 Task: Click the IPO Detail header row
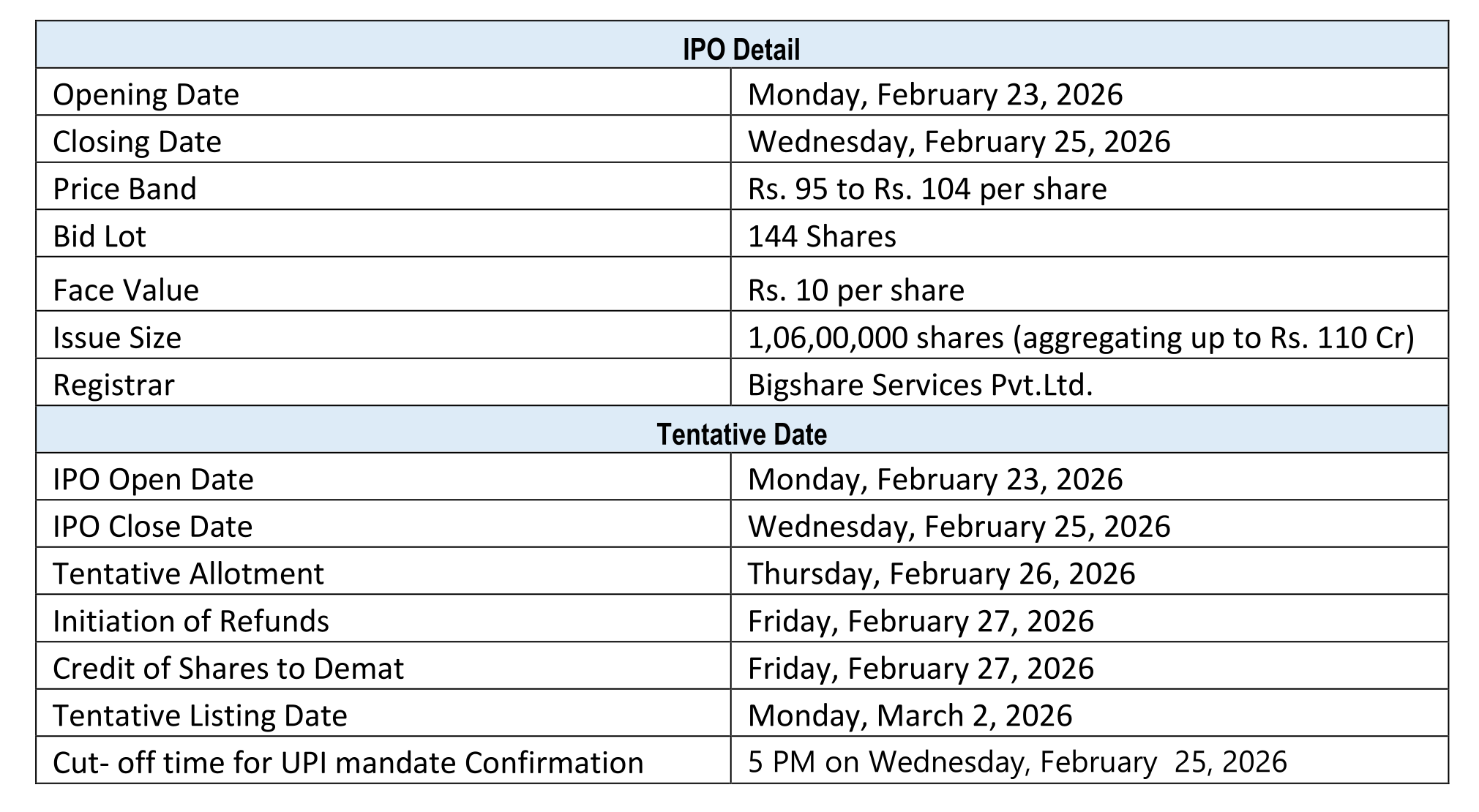[741, 49]
